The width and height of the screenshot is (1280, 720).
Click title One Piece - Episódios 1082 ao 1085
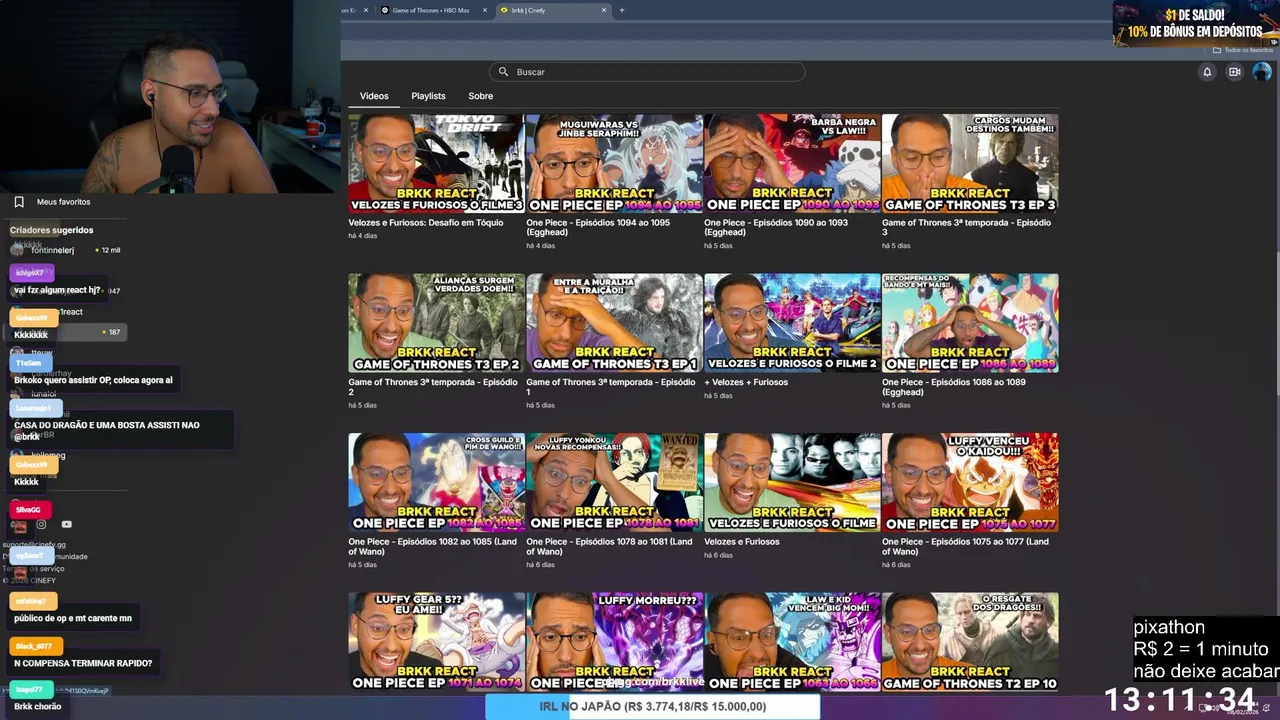click(x=434, y=546)
